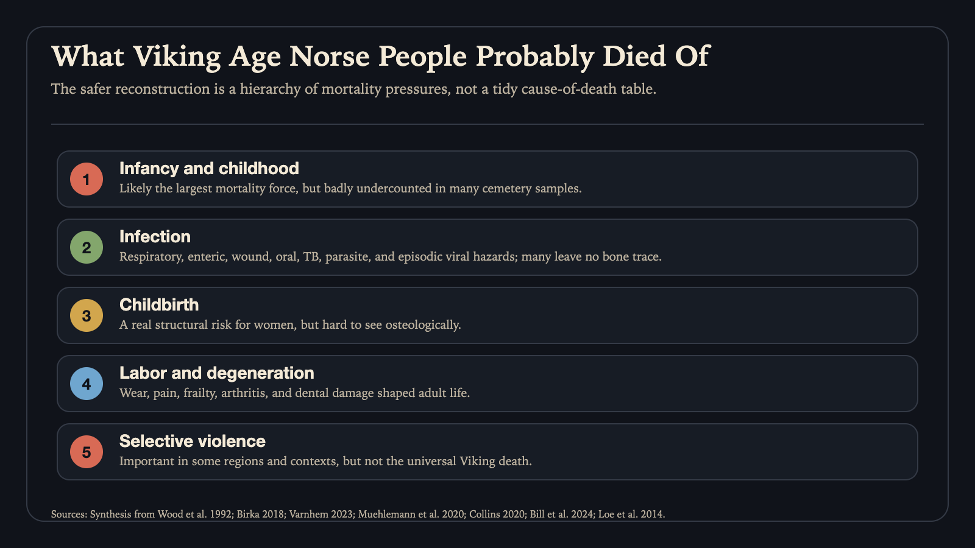
Task: Click the yellow number 3 circle badge
Action: (x=86, y=316)
